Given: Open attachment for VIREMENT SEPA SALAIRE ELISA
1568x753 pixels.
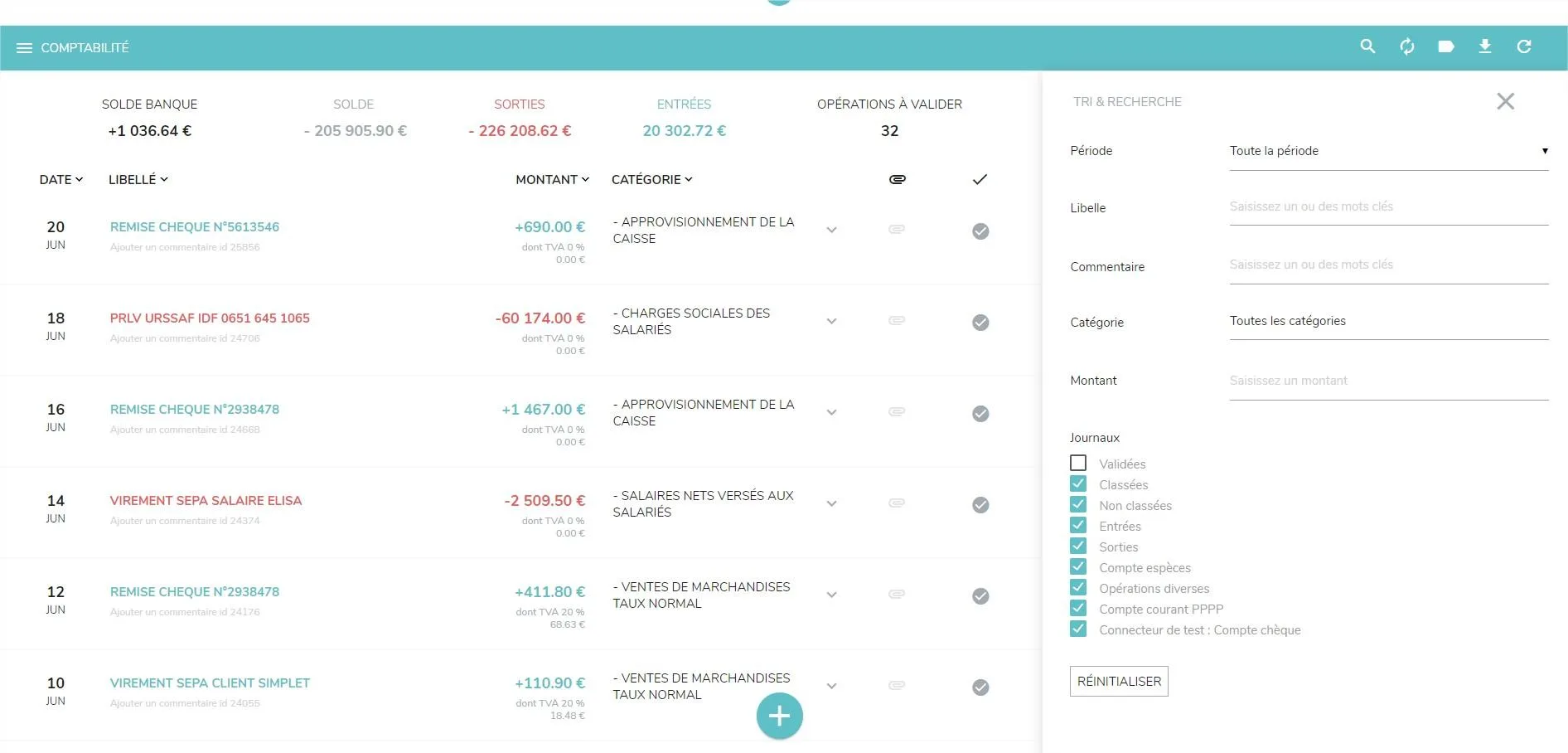Looking at the screenshot, I should pos(897,503).
